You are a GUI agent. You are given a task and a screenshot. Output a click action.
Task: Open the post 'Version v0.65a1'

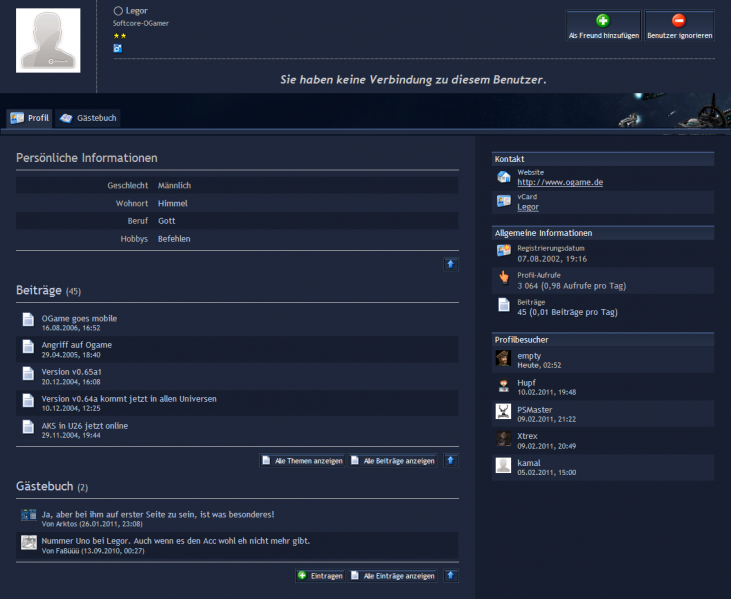[x=71, y=372]
